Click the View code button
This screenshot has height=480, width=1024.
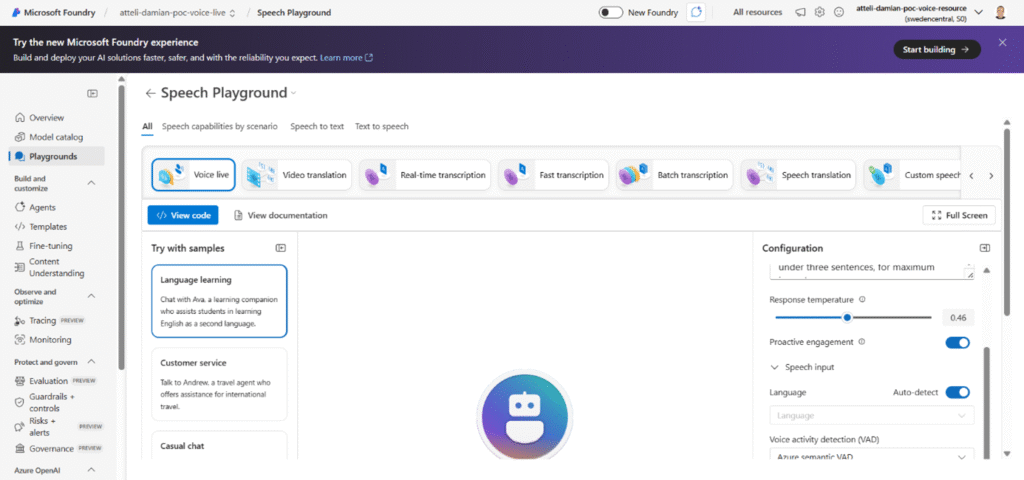182,215
